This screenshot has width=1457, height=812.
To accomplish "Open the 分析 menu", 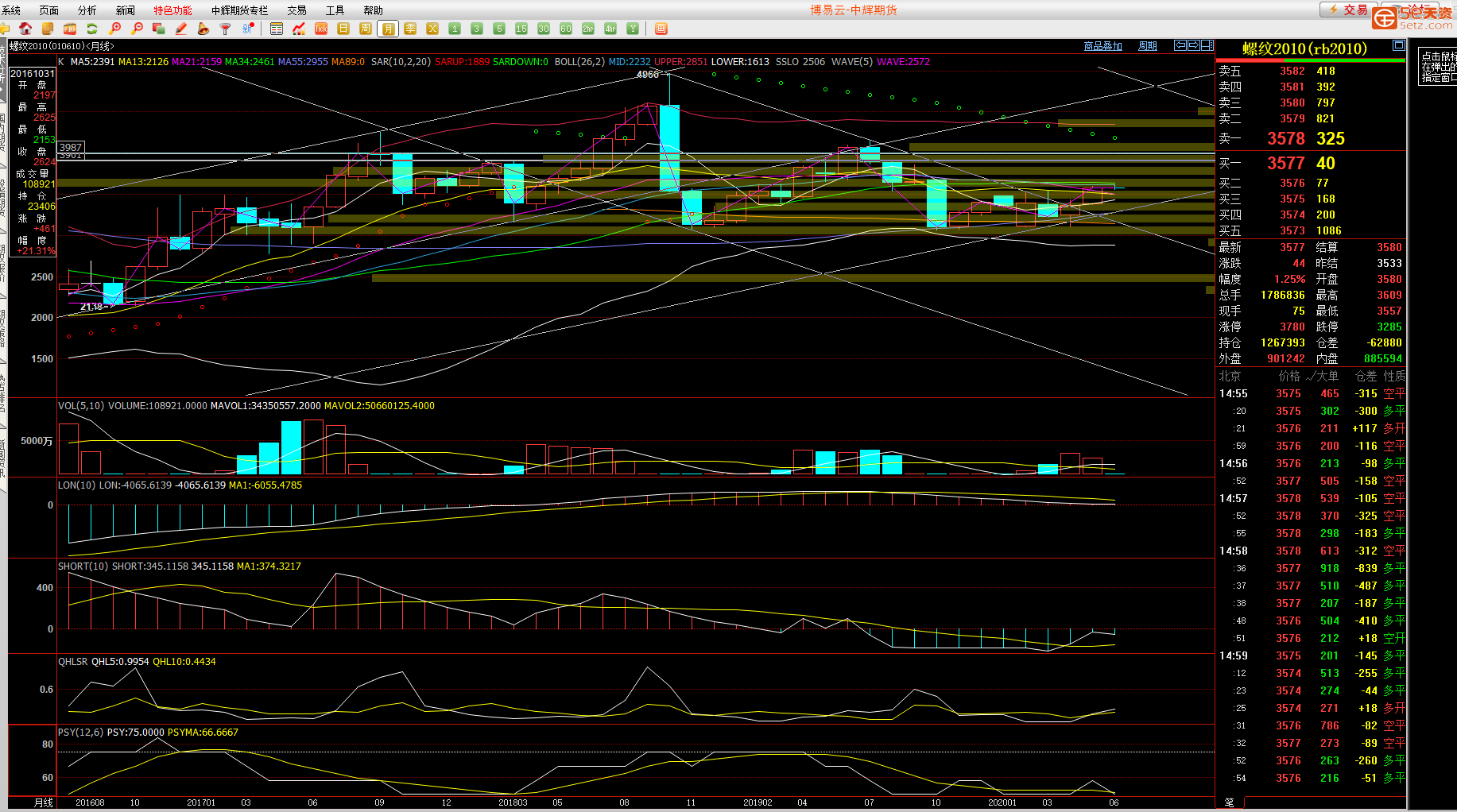I will (x=87, y=10).
